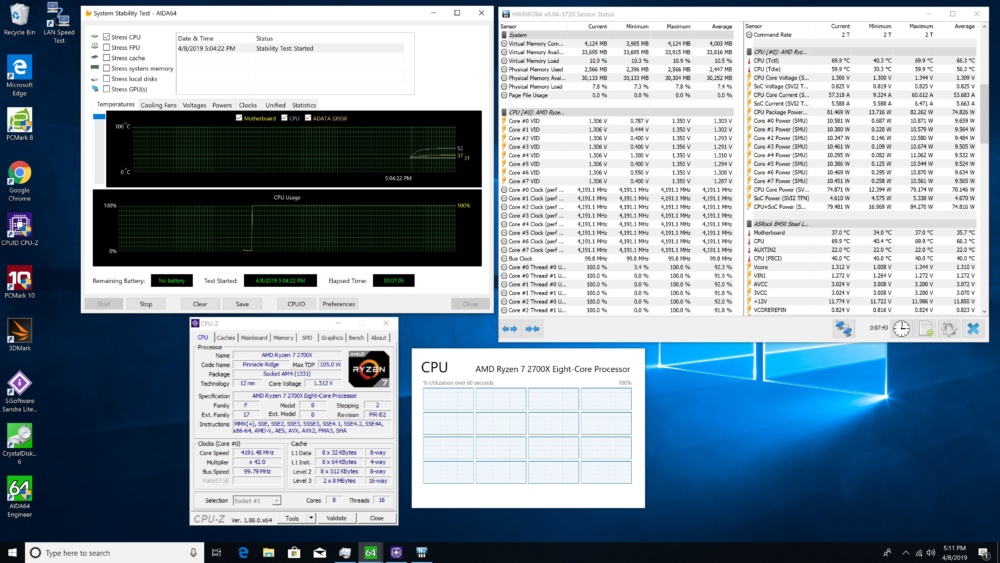
Task: Open Google Chrome desktop shortcut
Action: tap(19, 181)
